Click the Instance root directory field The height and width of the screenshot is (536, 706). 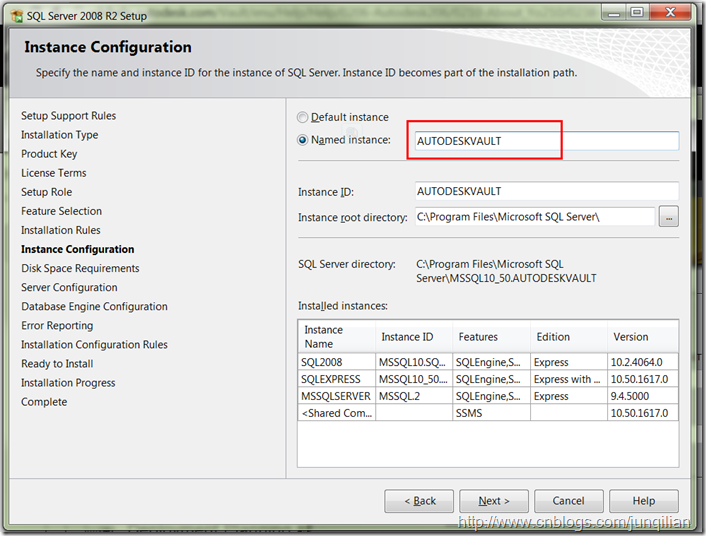click(534, 217)
